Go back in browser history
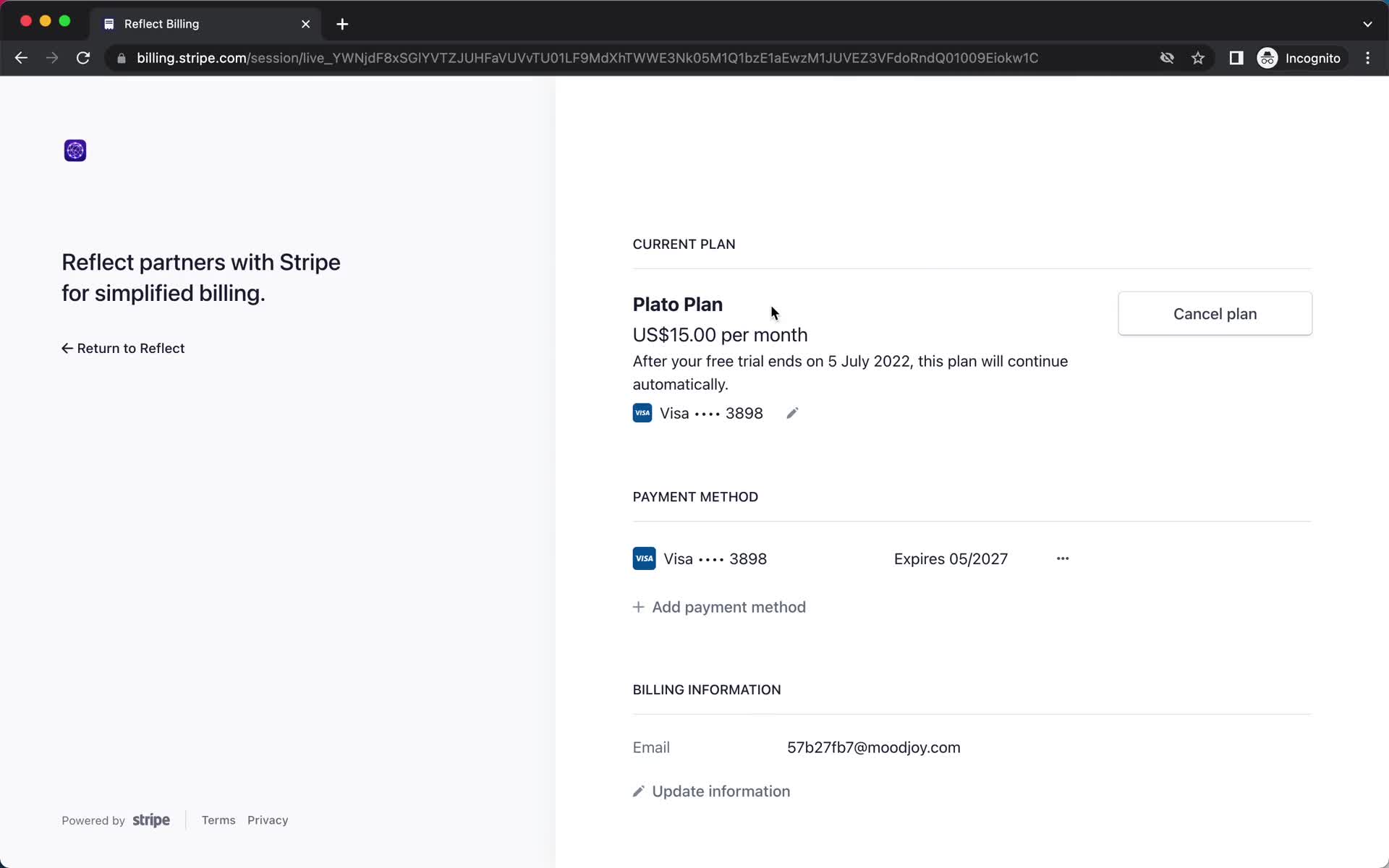This screenshot has width=1389, height=868. [21, 58]
